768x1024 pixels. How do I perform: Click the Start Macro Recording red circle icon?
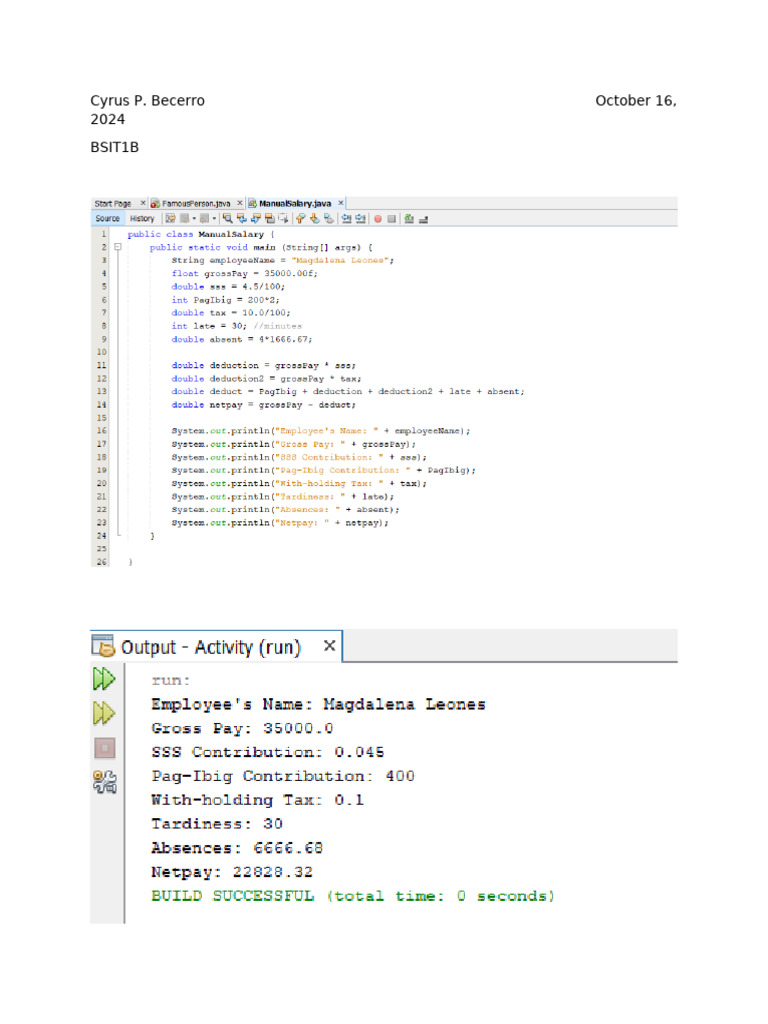tap(378, 218)
